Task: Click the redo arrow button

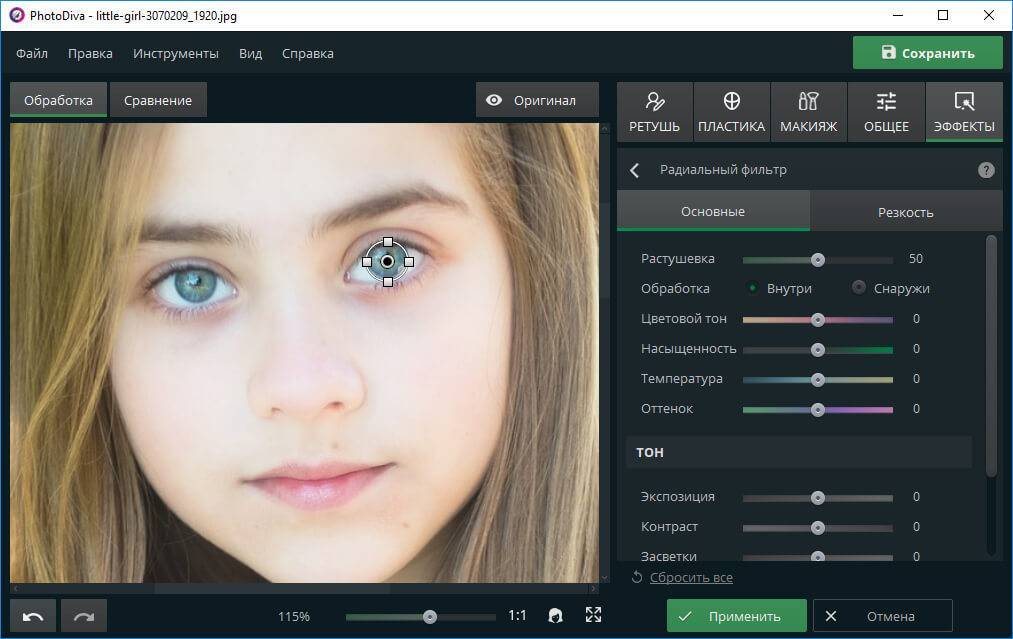Action: [83, 616]
